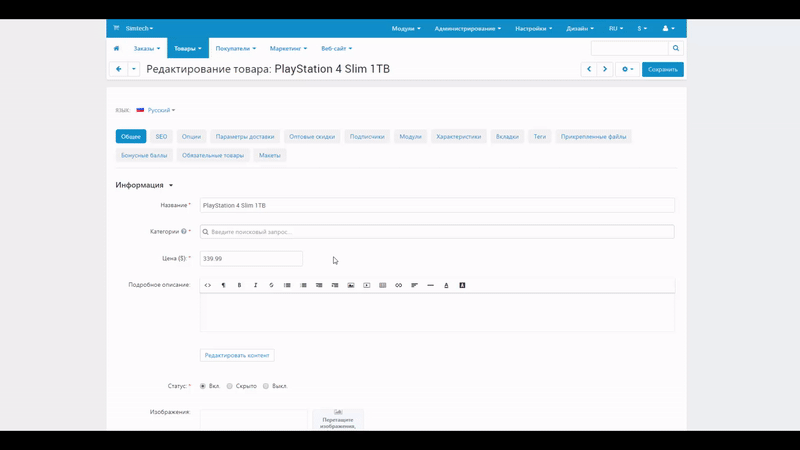Go back using the left arrow button
800x450 pixels.
pos(118,69)
